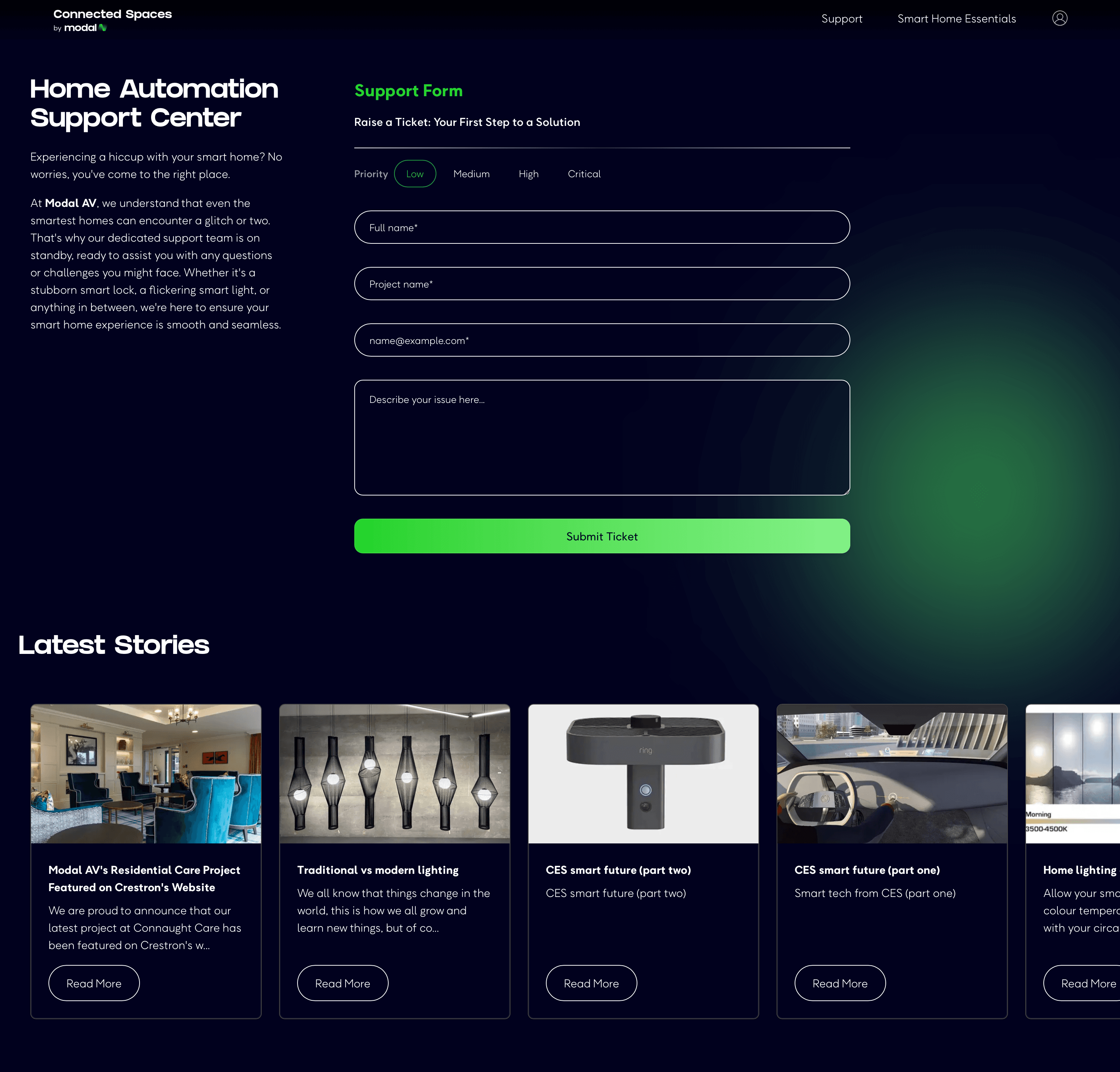
Task: Click the 'Raise a Ticket' subtitle text
Action: [x=467, y=122]
